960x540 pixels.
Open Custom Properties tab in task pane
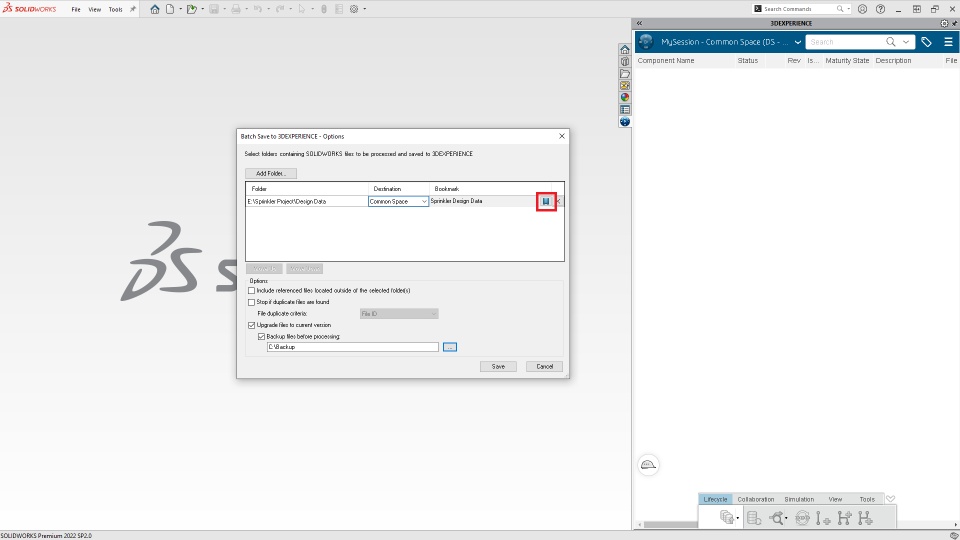click(x=624, y=110)
